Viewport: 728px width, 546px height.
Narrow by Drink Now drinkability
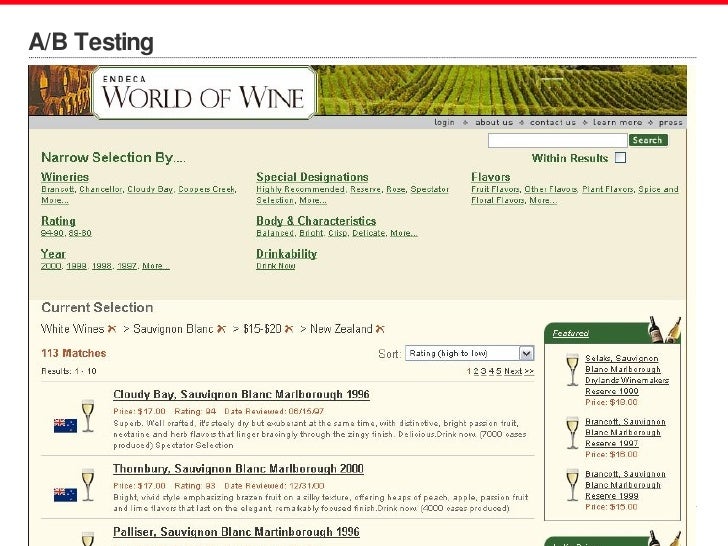[276, 266]
